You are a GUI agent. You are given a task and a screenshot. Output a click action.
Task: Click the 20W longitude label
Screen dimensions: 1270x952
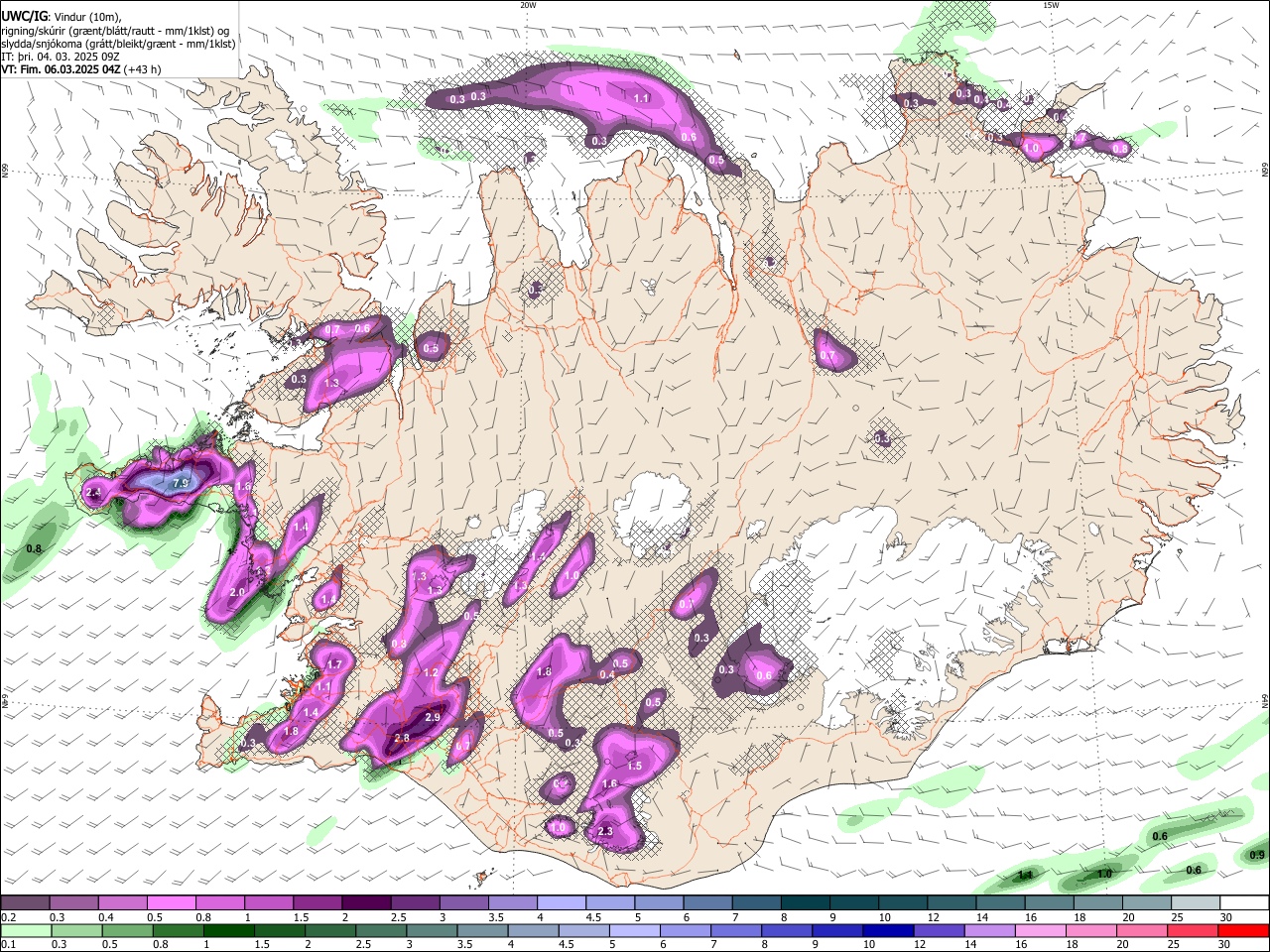pos(528,5)
